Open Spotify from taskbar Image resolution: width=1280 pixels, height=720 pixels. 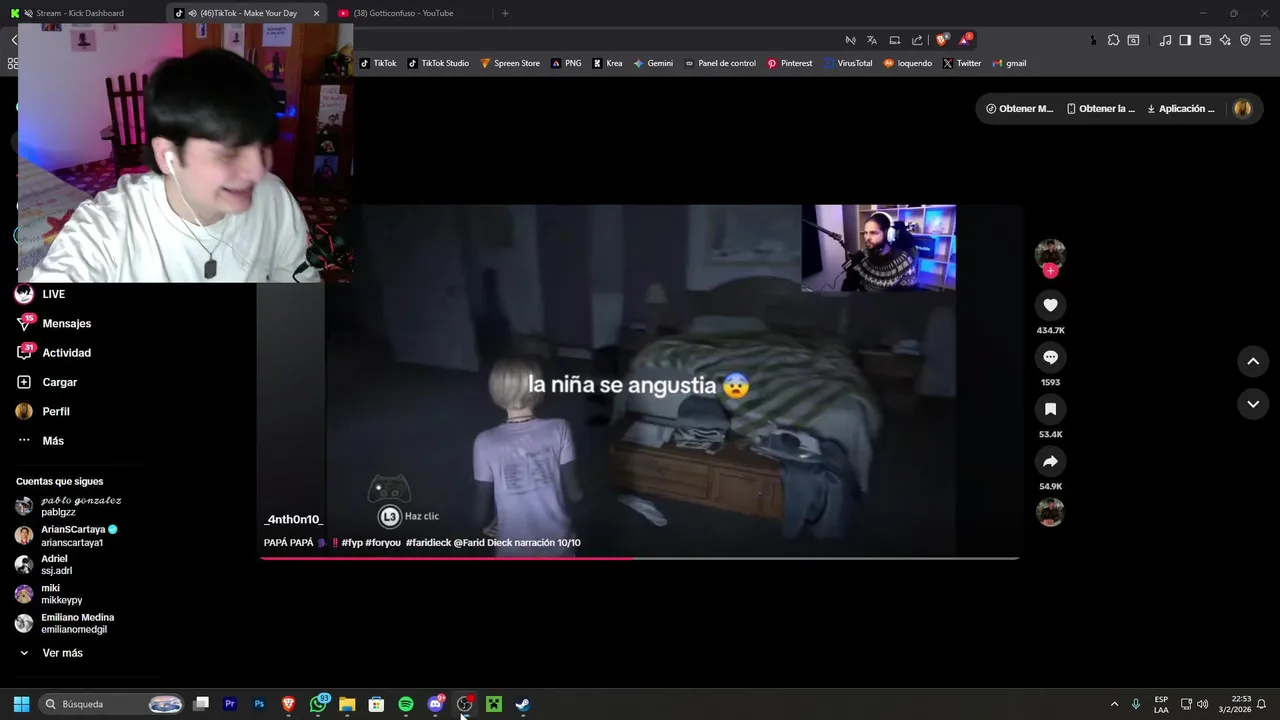406,704
